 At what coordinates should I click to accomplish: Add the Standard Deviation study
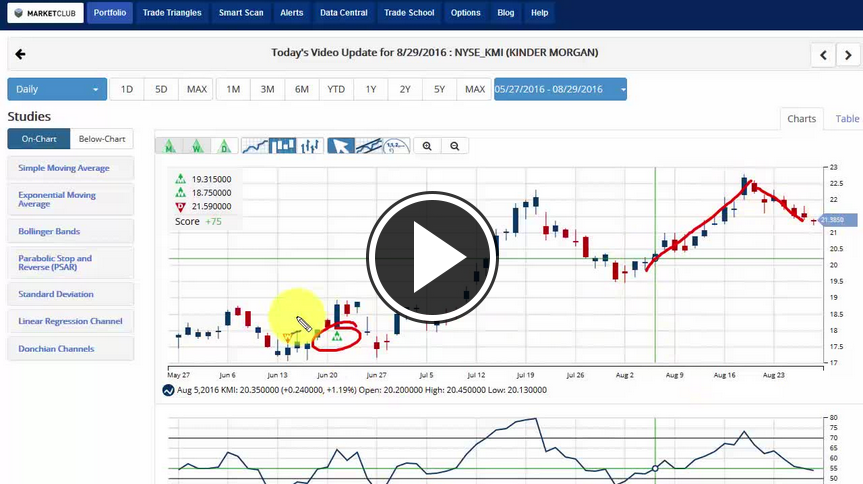pos(70,294)
